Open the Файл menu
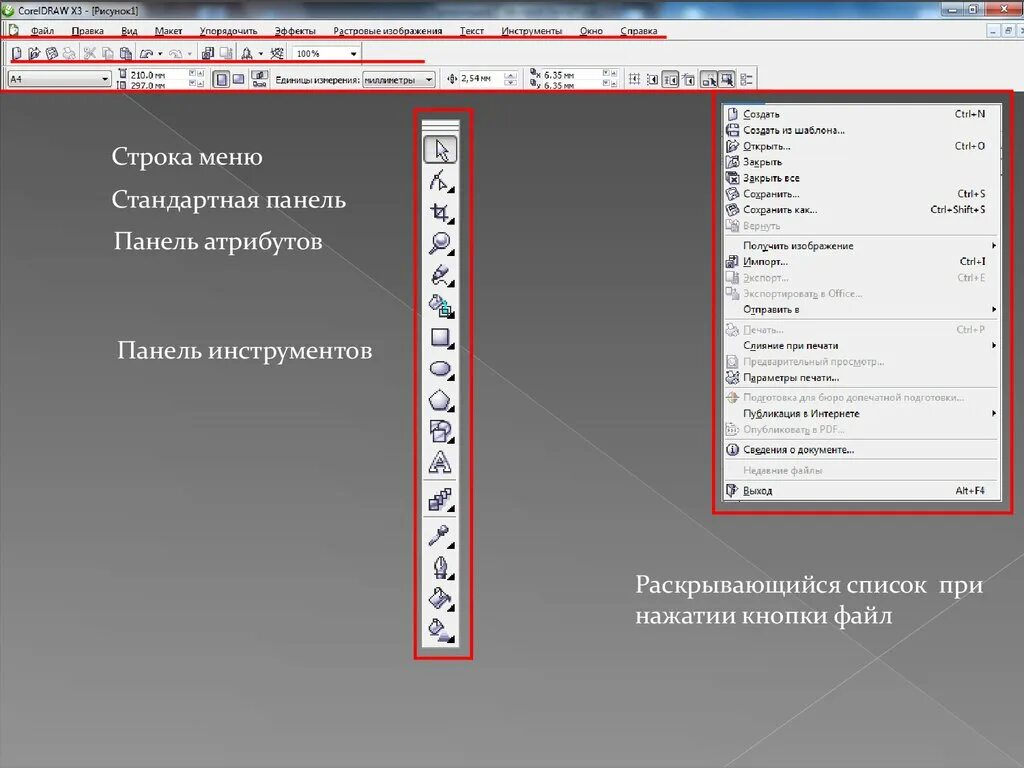Screen dimensions: 1024x768 click(42, 31)
